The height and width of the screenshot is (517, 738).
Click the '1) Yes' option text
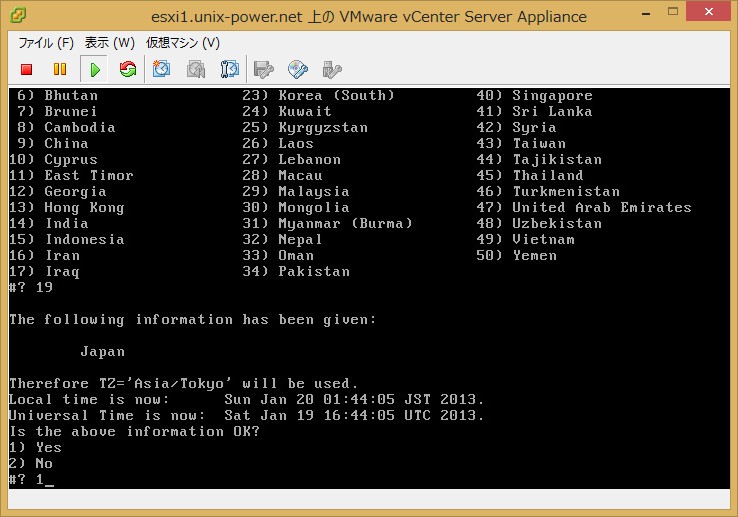pyautogui.click(x=35, y=447)
